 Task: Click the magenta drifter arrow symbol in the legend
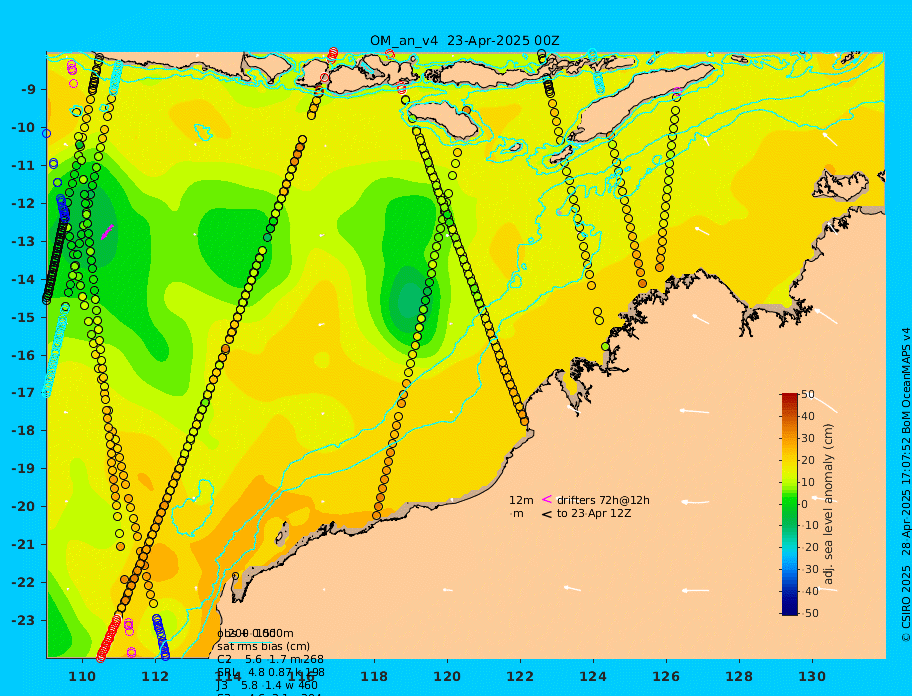546,499
